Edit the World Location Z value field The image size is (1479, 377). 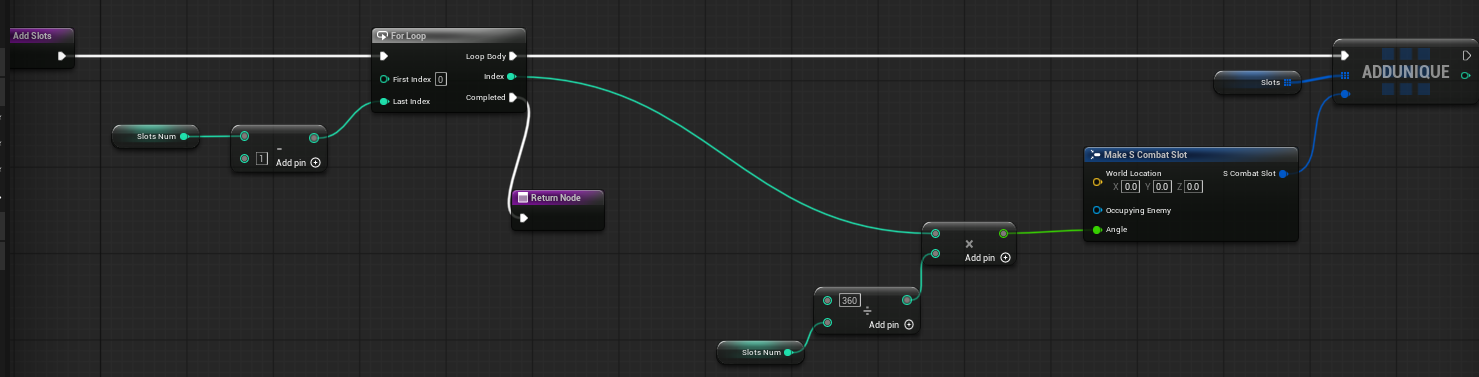(x=1193, y=186)
